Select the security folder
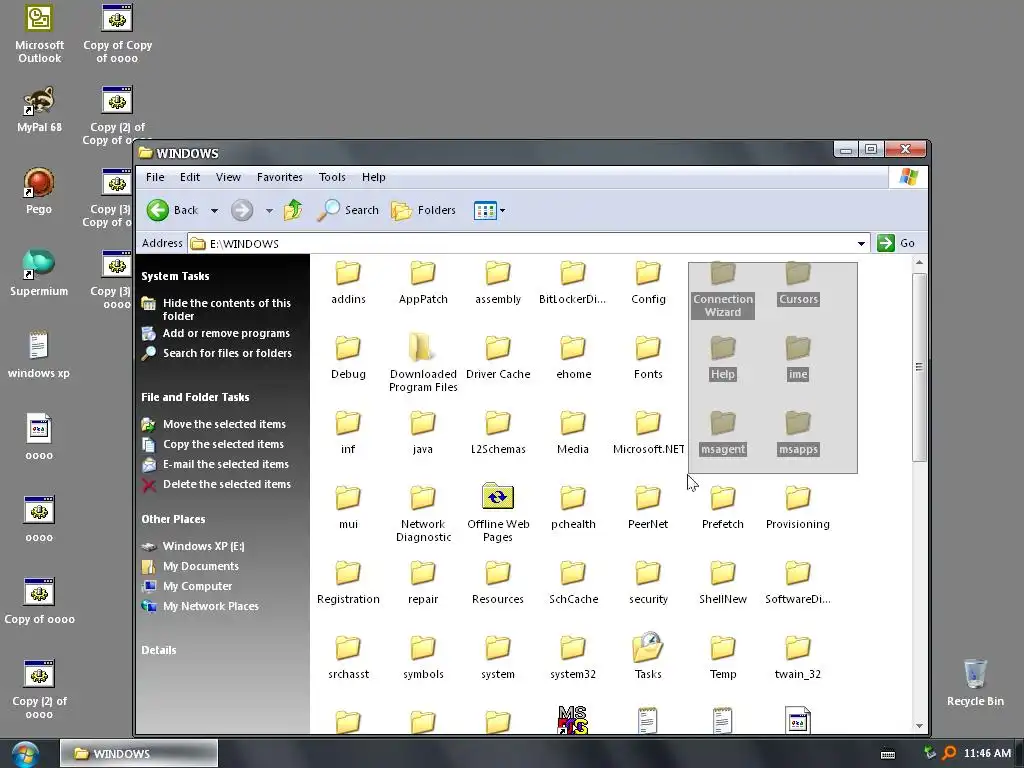 (648, 583)
